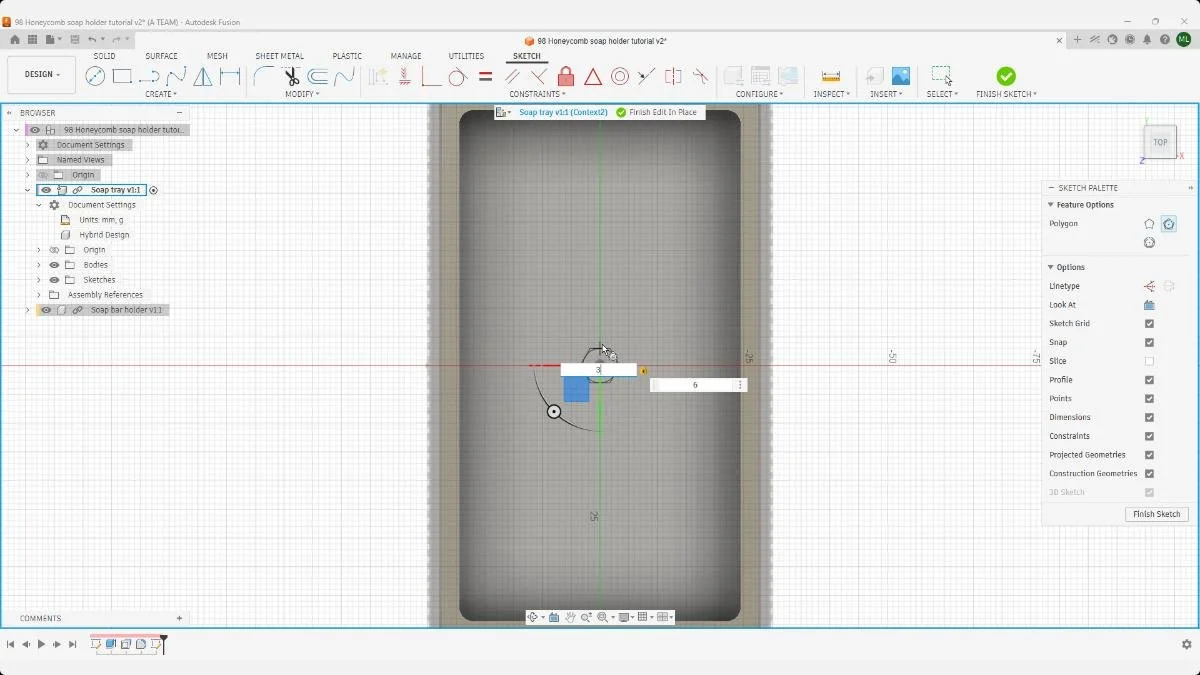Viewport: 1200px width, 675px height.
Task: Switch to the PLASTIC tab
Action: point(347,56)
